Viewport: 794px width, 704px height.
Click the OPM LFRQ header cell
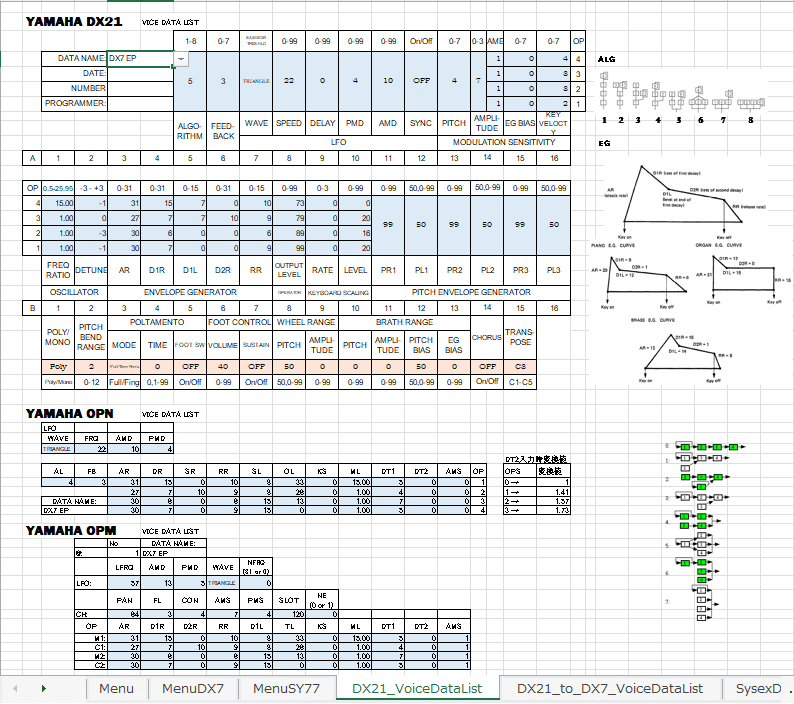coord(124,567)
